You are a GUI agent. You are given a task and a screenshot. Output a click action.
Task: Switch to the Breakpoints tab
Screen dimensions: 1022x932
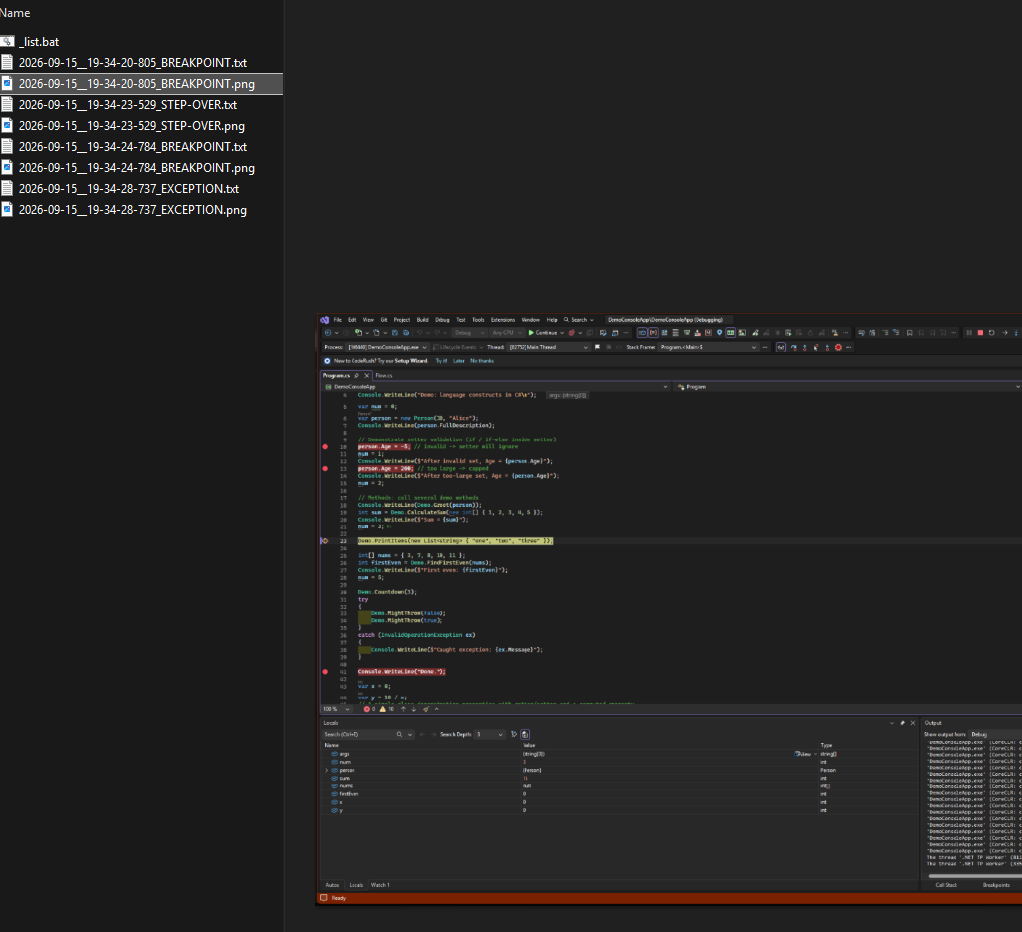[997, 885]
